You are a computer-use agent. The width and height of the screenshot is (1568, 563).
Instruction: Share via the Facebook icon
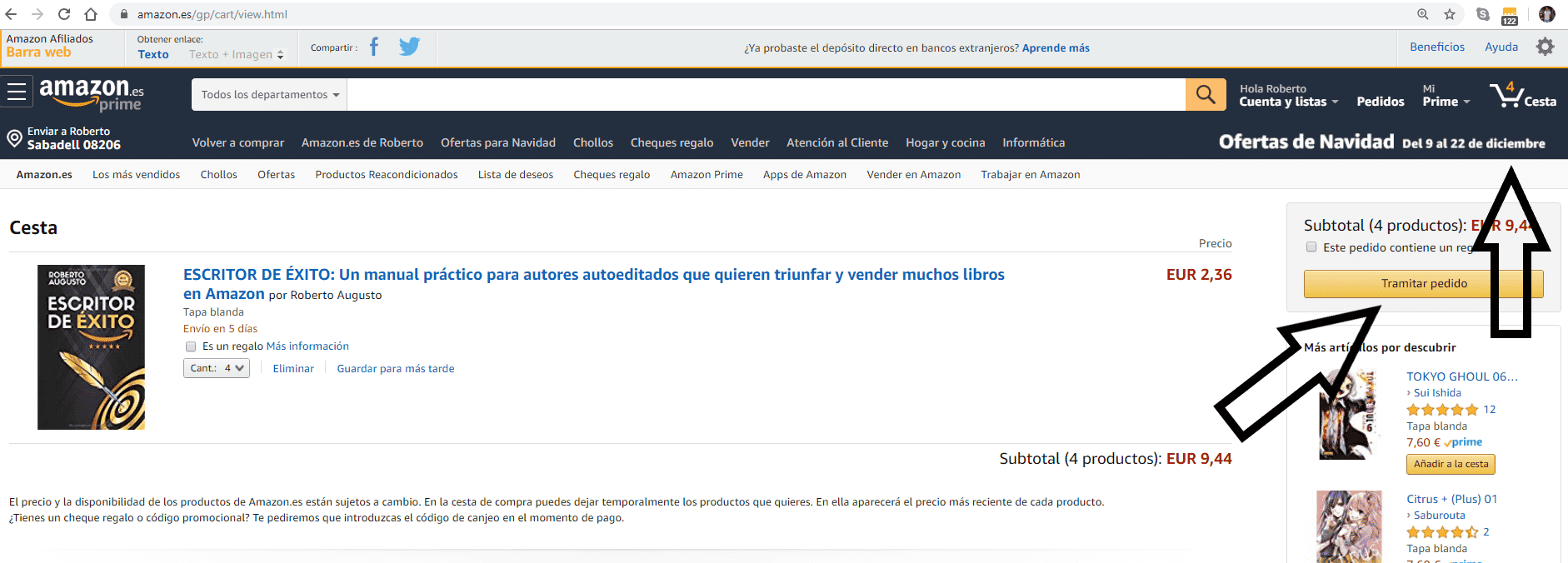pyautogui.click(x=374, y=47)
